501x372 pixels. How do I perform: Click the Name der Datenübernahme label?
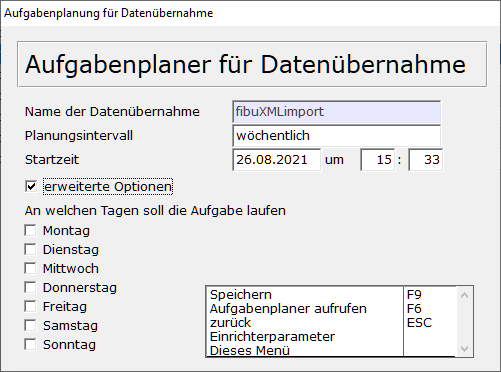tap(112, 112)
